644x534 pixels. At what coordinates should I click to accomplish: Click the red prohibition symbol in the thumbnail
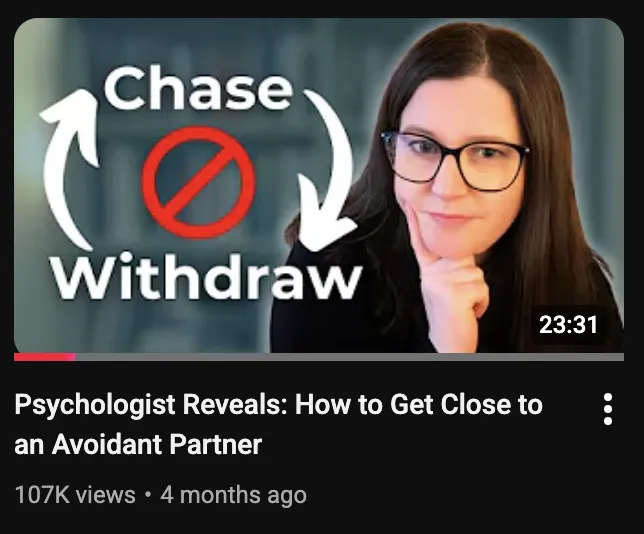click(198, 182)
